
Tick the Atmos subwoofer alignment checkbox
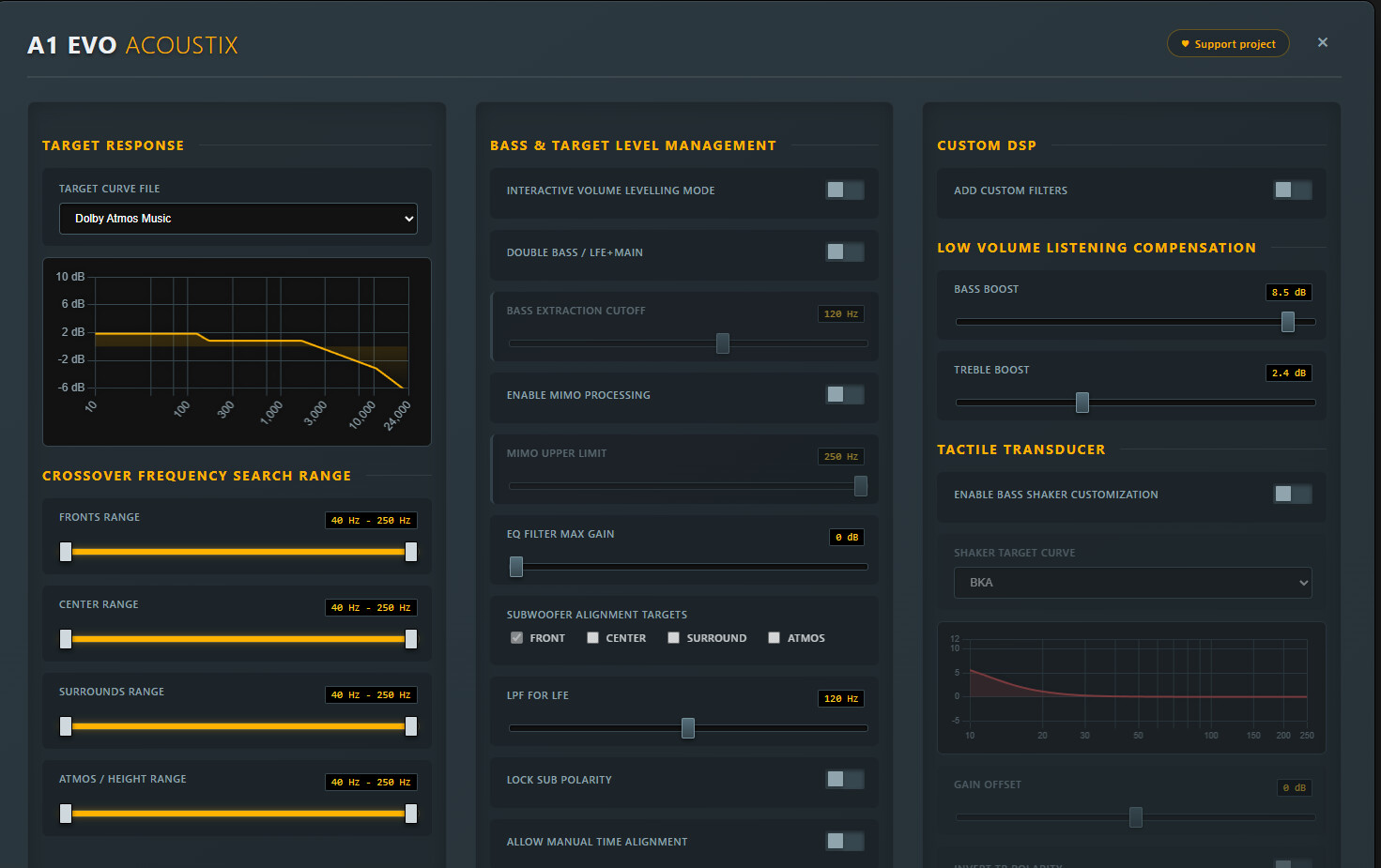(x=774, y=638)
